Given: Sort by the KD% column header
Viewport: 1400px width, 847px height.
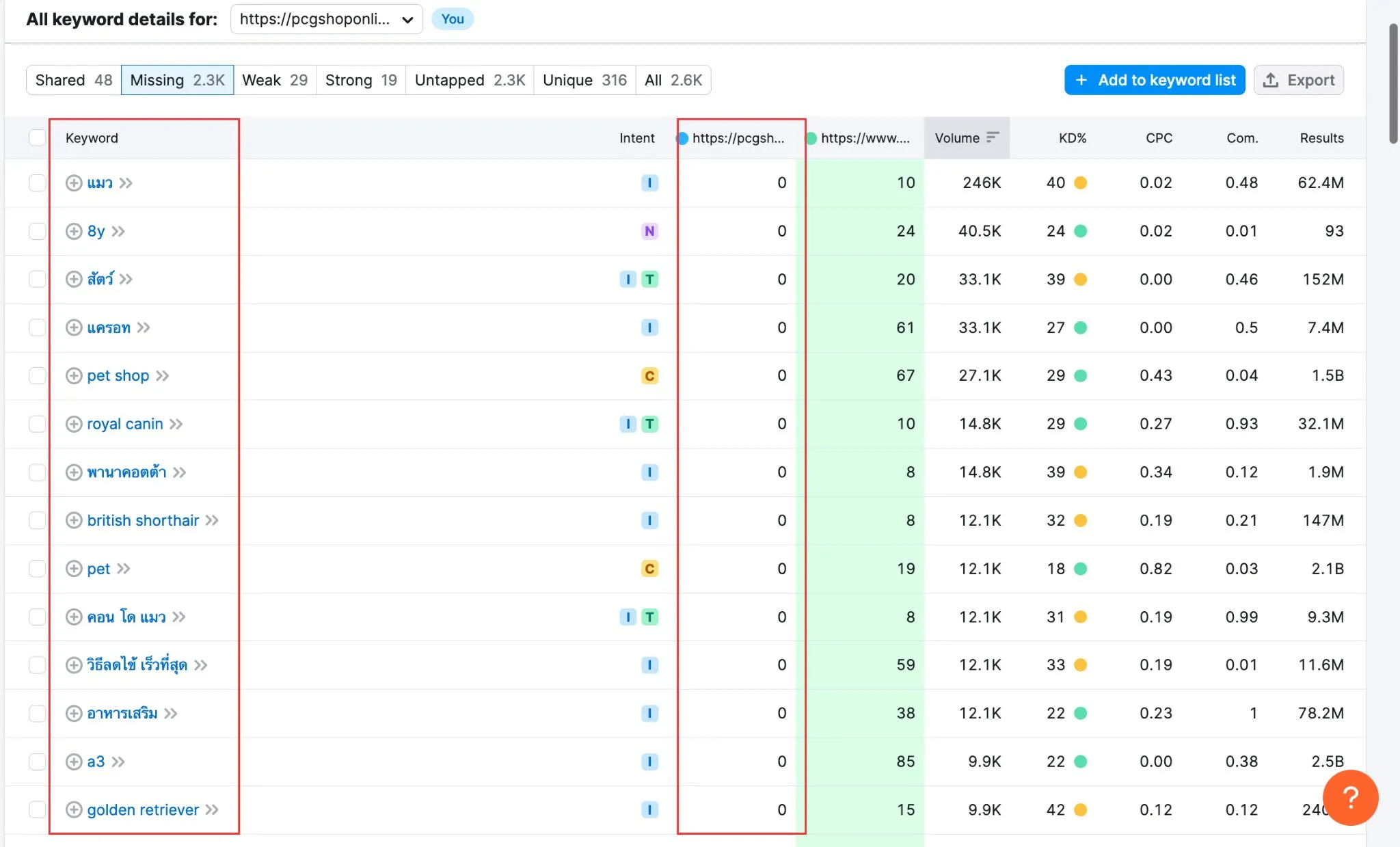Looking at the screenshot, I should (1073, 137).
